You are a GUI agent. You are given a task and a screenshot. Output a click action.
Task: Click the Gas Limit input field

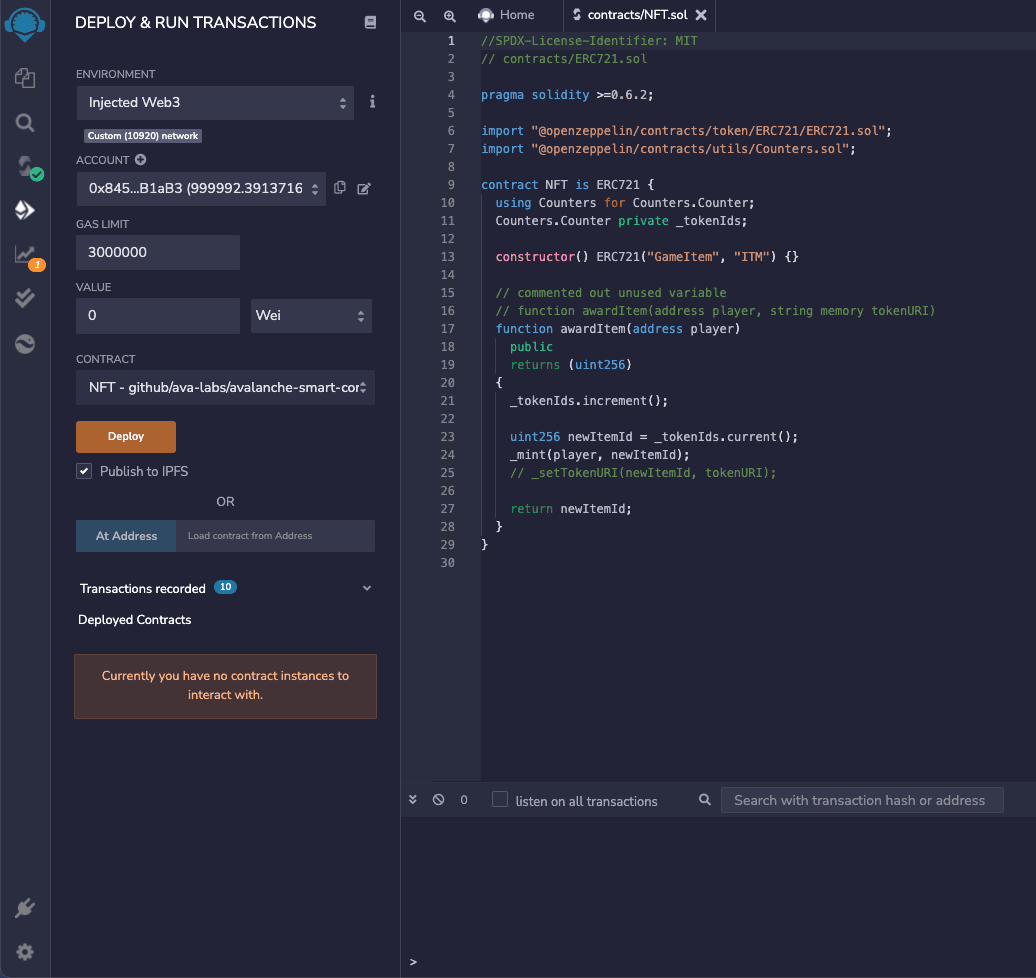click(x=158, y=252)
